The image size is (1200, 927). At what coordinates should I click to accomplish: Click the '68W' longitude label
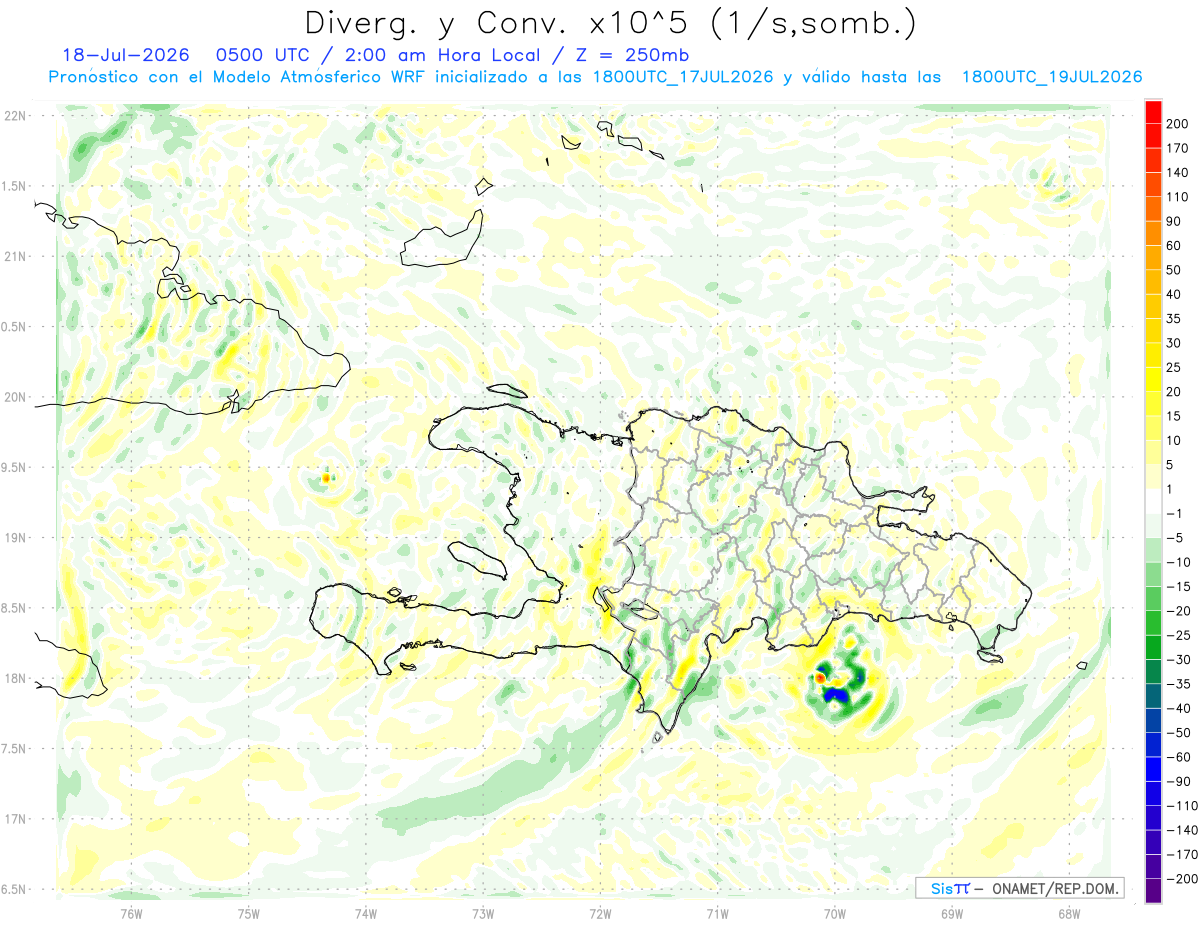coord(1069,914)
